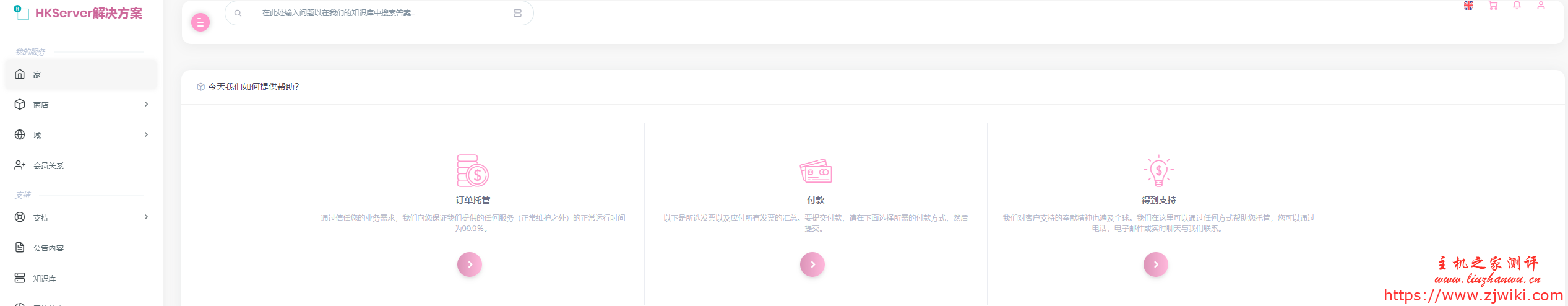Open 知识库 in the sidebar
Viewport: 1568px width, 306px height.
[x=45, y=278]
